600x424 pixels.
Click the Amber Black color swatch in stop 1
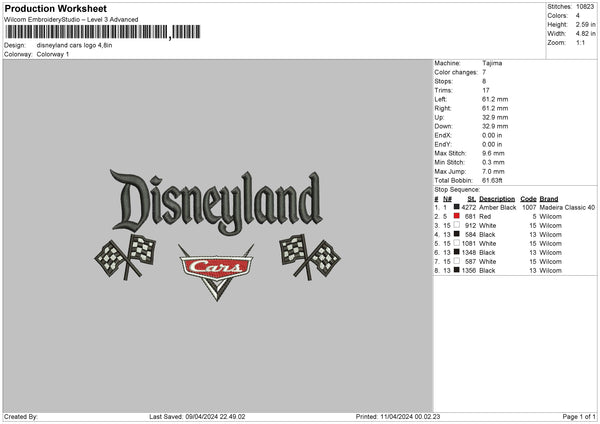click(x=457, y=207)
